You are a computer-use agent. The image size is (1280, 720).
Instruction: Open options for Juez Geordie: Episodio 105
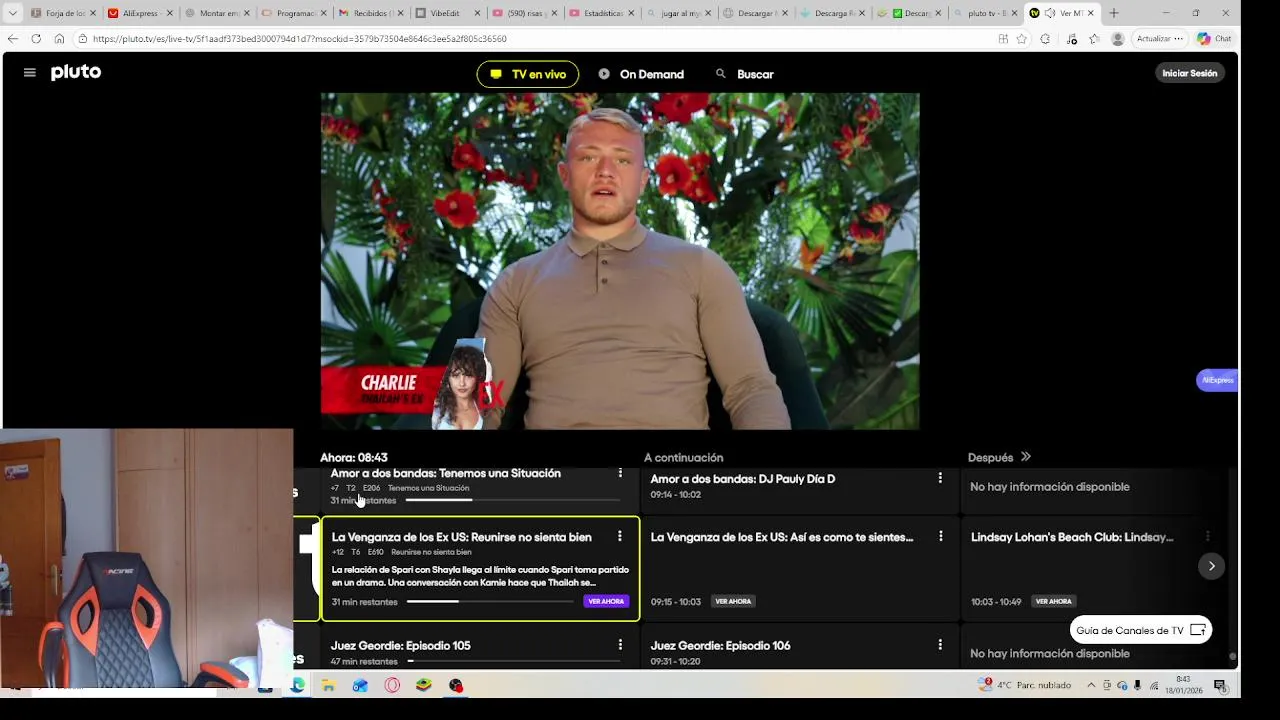pyautogui.click(x=620, y=645)
